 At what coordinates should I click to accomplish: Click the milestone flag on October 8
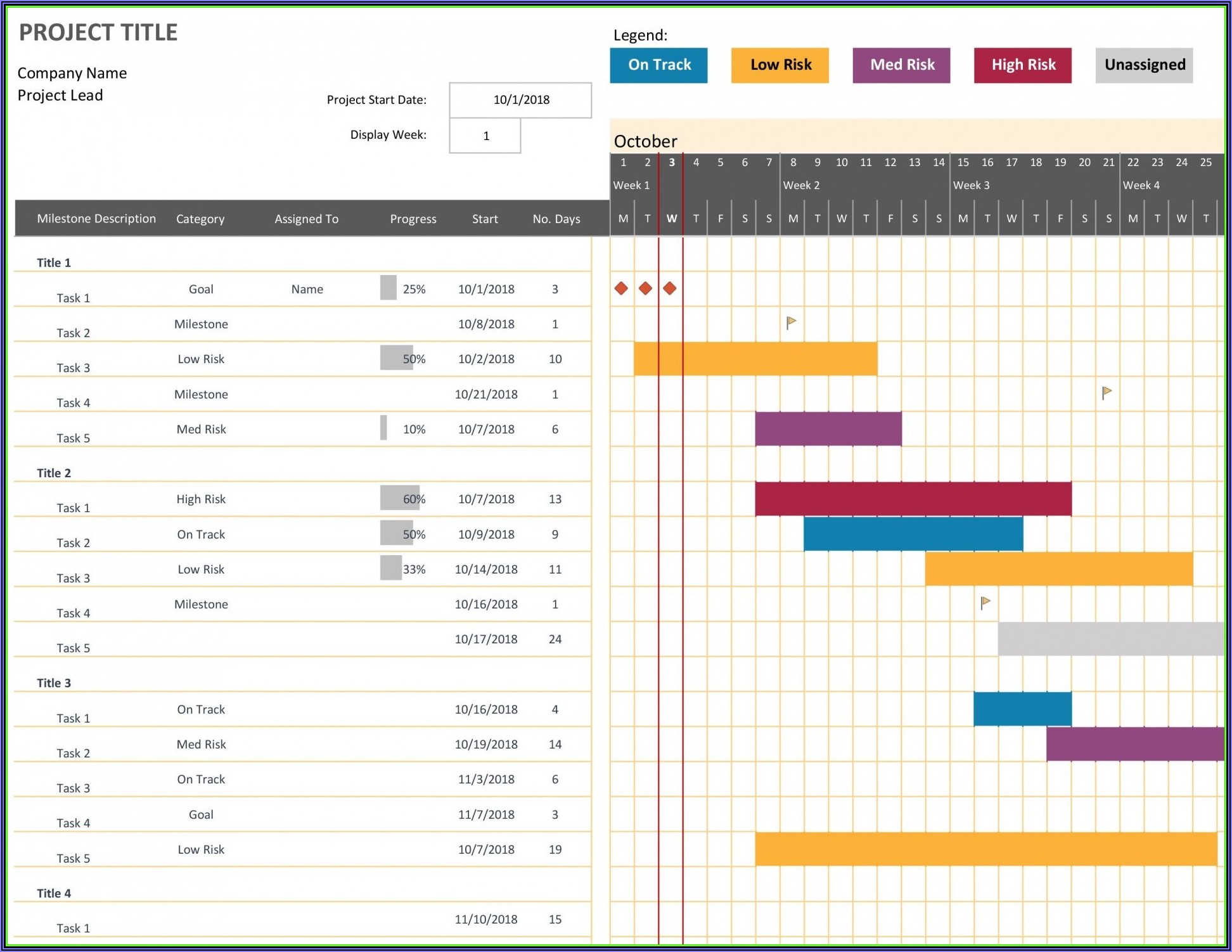point(791,323)
